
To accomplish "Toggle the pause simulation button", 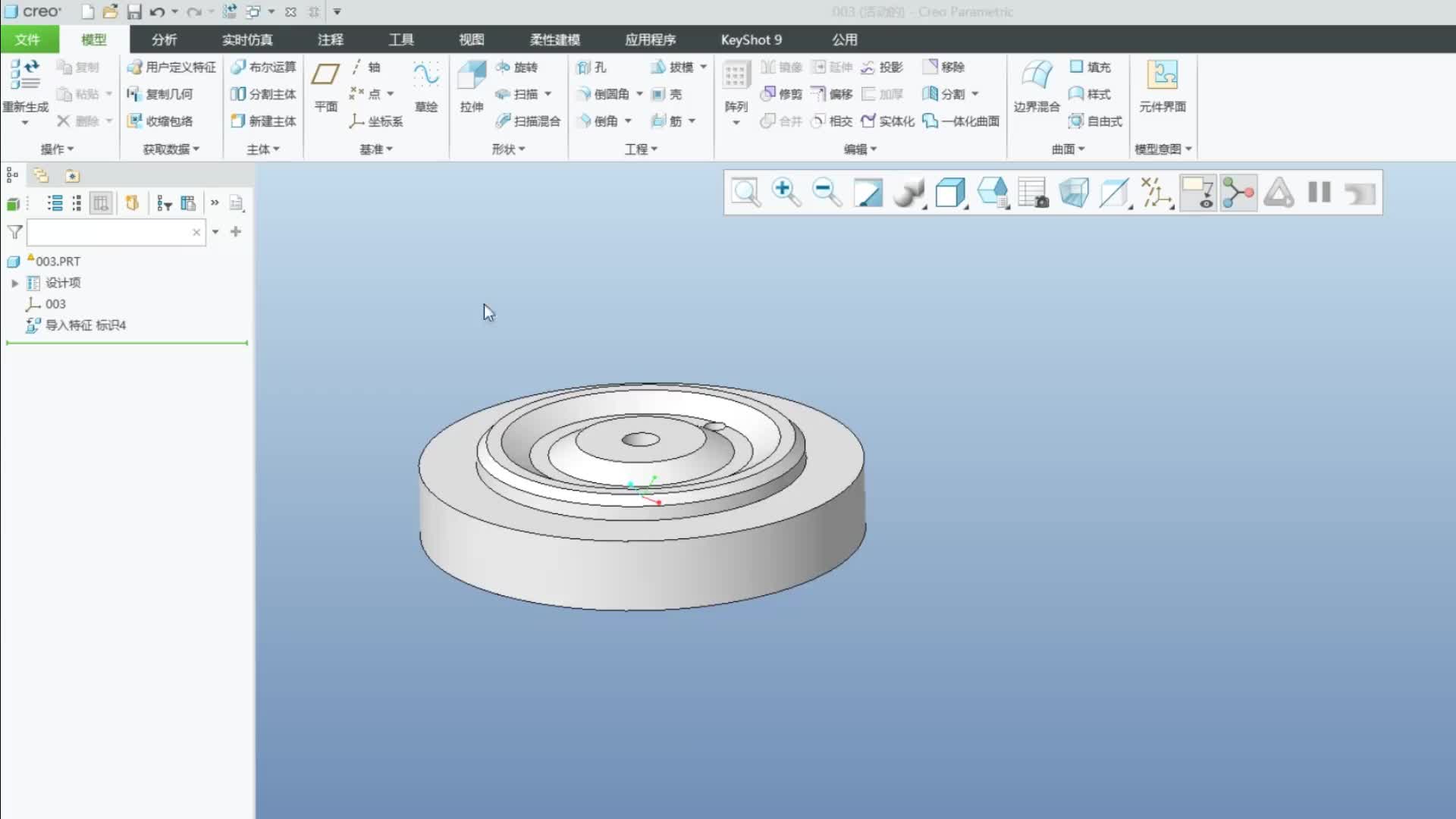I will 1319,193.
